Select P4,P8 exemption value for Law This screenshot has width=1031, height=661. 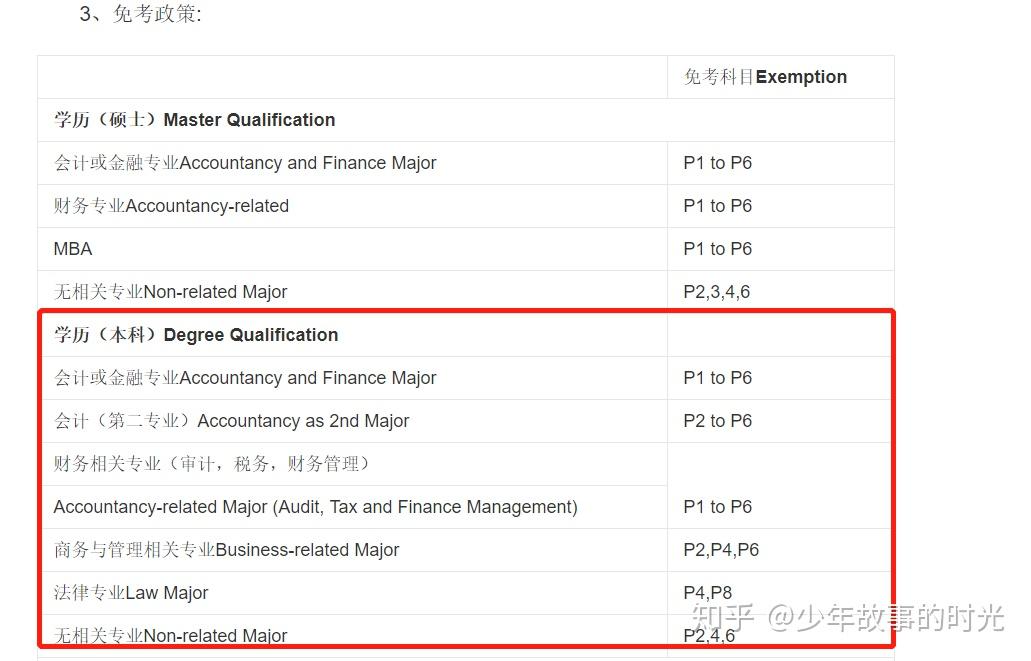coord(707,593)
